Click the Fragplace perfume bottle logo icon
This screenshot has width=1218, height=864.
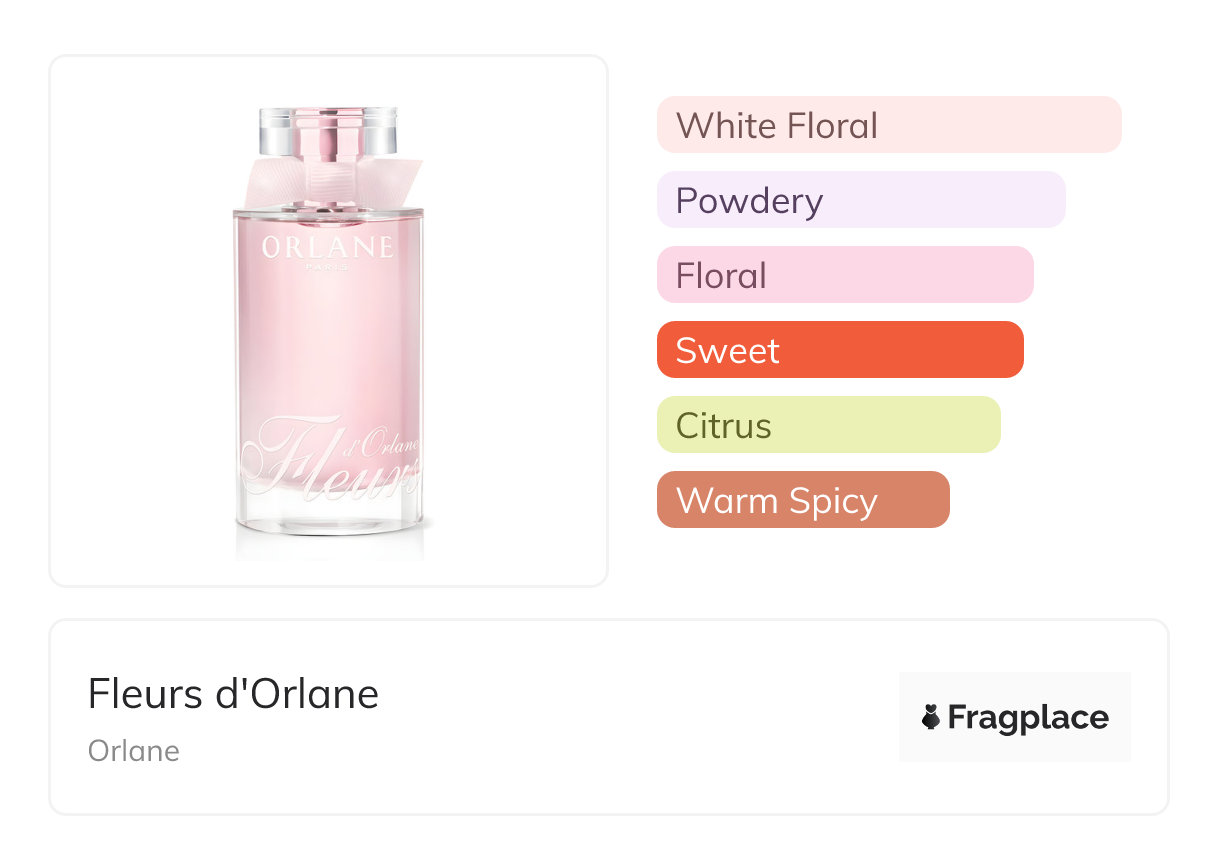click(931, 717)
